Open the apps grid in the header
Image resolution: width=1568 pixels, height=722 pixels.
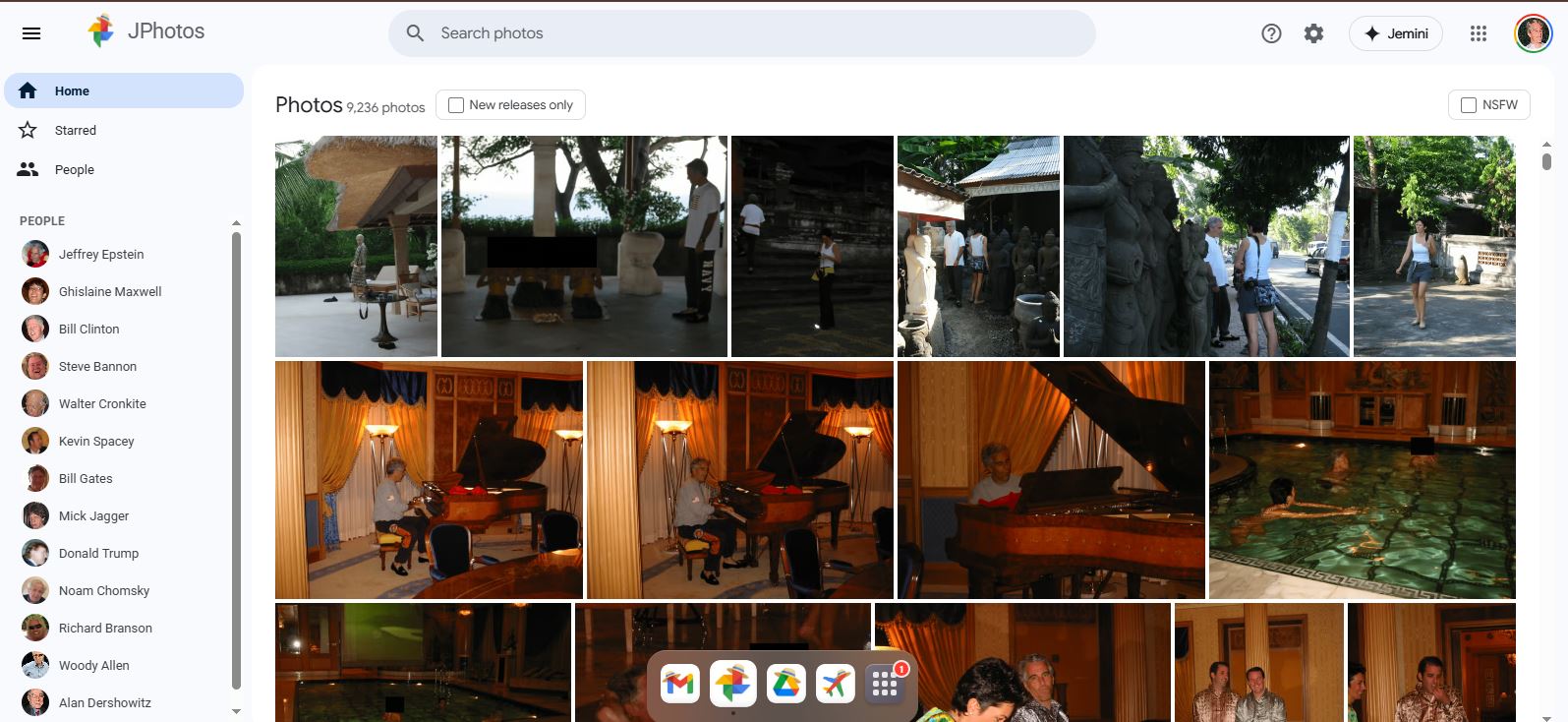point(1479,33)
